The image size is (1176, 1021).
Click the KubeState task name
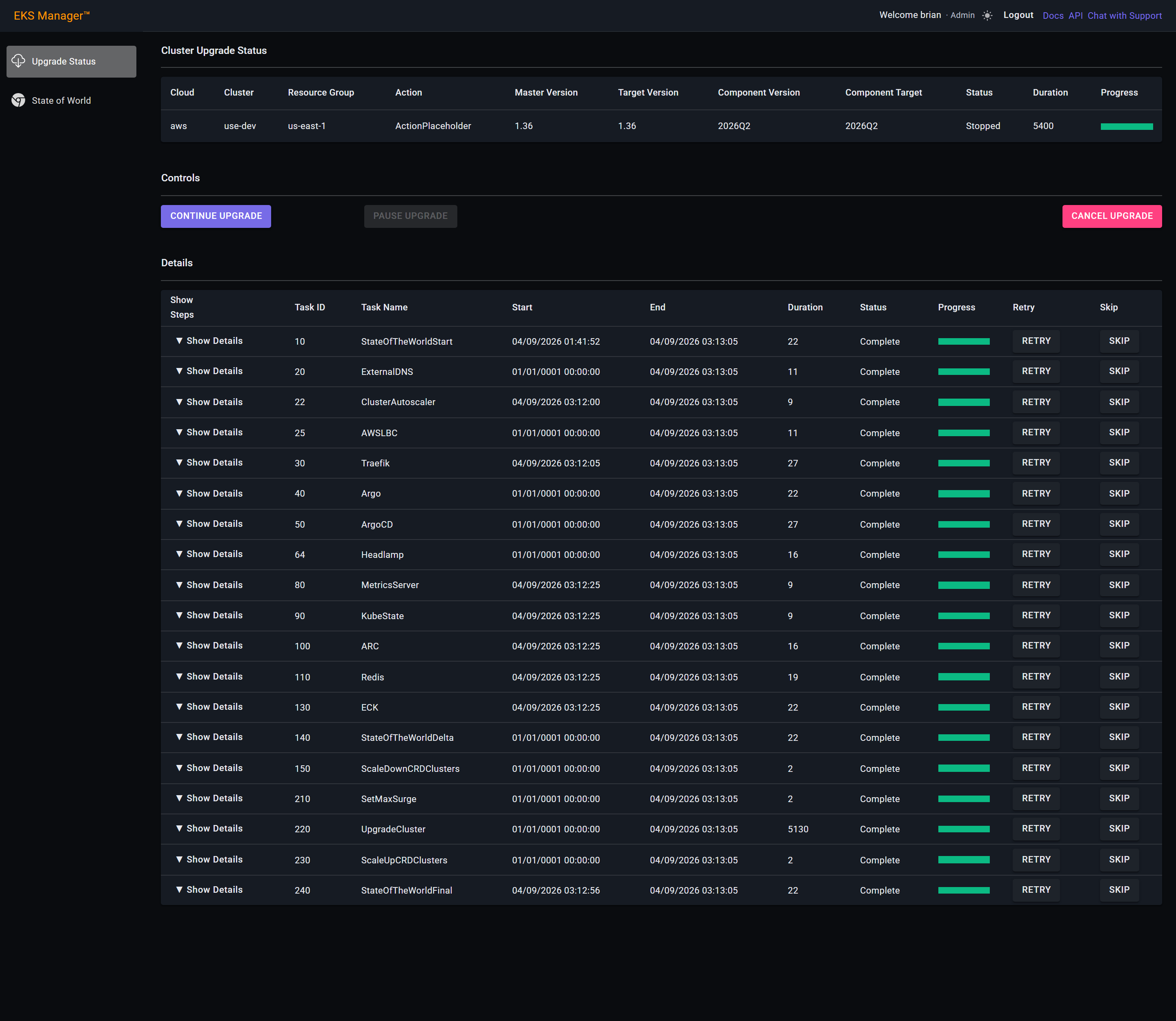[382, 616]
